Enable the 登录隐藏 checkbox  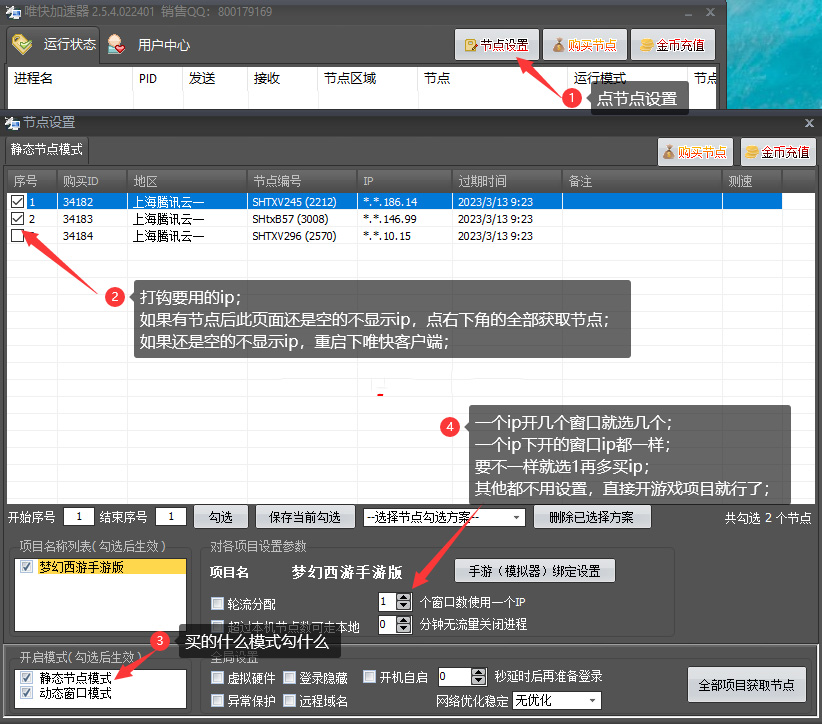click(289, 677)
